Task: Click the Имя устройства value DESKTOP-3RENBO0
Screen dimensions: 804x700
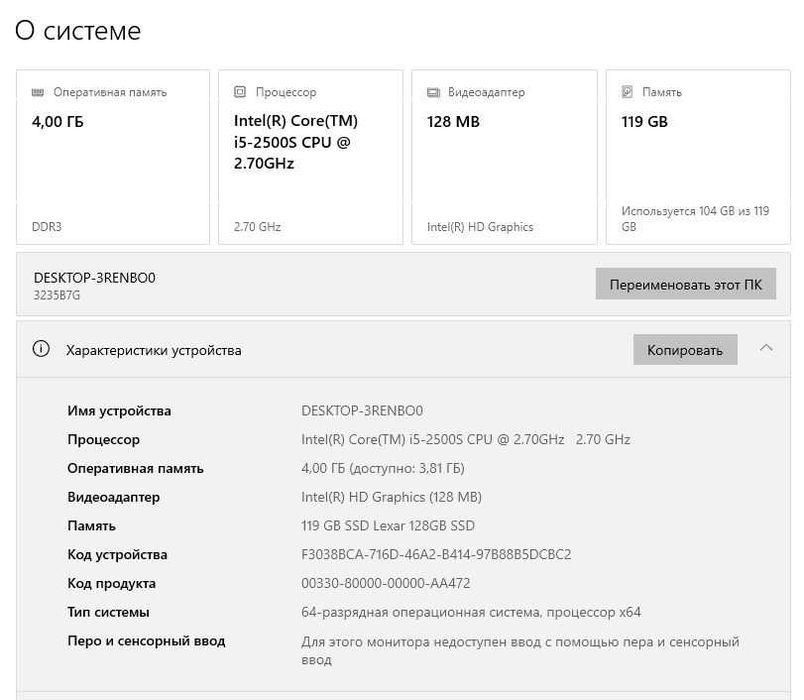Action: (x=362, y=411)
